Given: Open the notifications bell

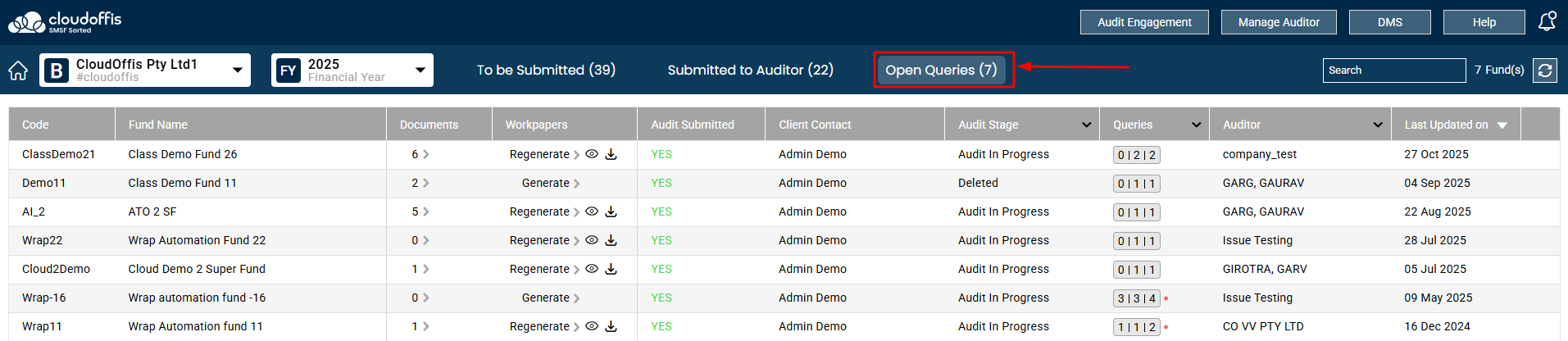Looking at the screenshot, I should pos(1547,21).
